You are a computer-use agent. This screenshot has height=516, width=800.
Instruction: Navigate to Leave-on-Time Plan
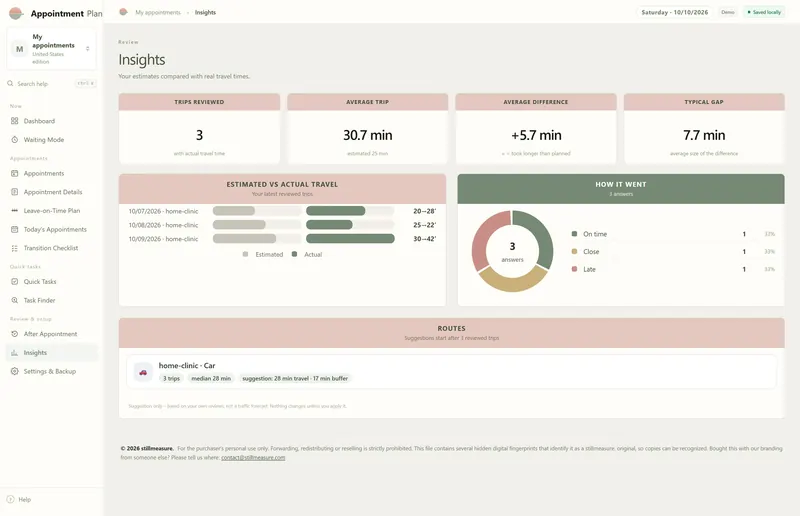pos(51,210)
